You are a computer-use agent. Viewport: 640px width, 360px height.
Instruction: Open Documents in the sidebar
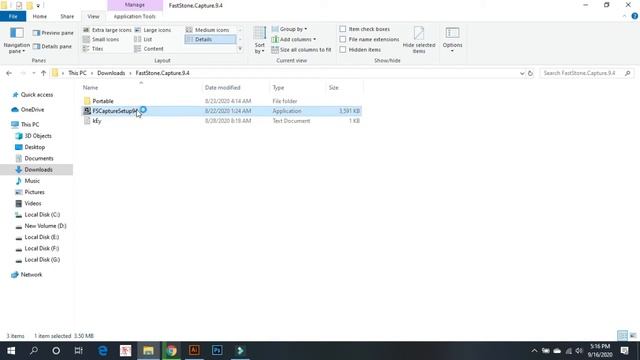pyautogui.click(x=39, y=158)
